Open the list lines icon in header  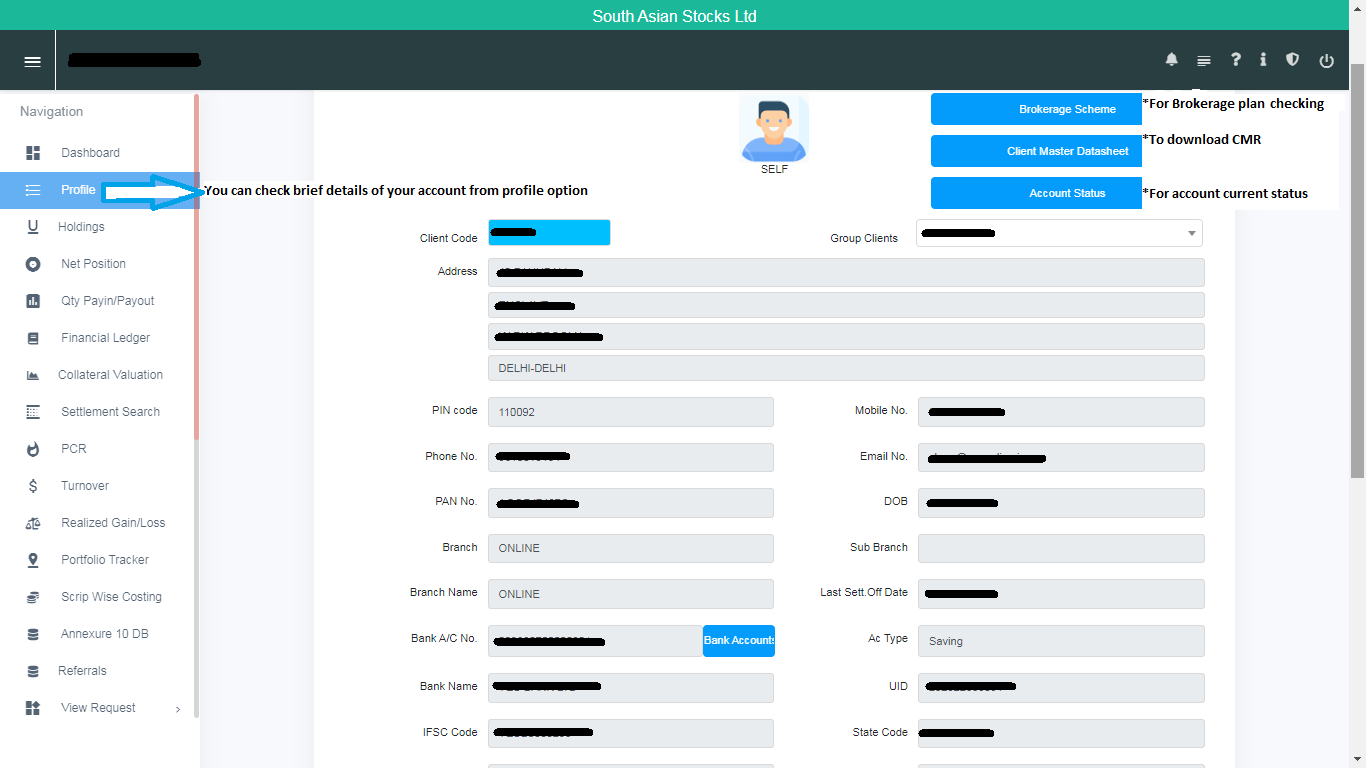tap(1203, 61)
